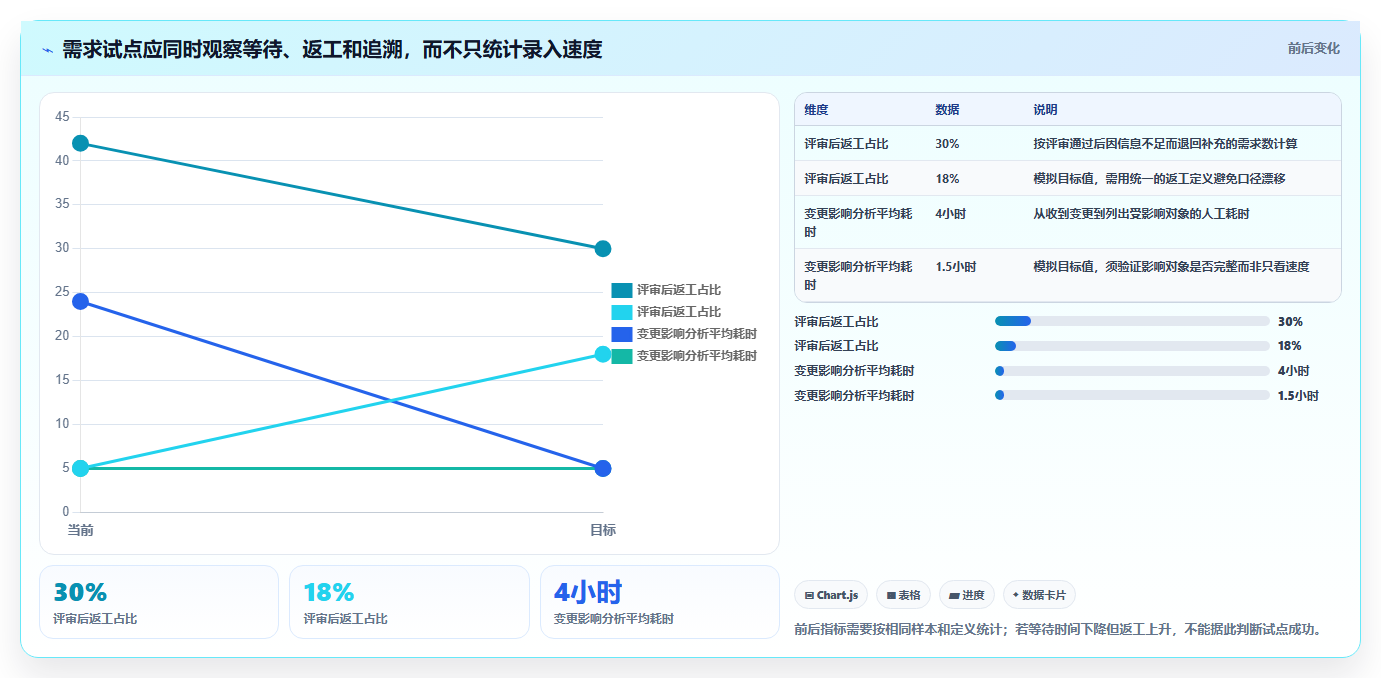Screen dimensions: 1381x678
Task: Click the description 从收到变更到列出受影响对象的人工耗时
Action: (x=1141, y=214)
